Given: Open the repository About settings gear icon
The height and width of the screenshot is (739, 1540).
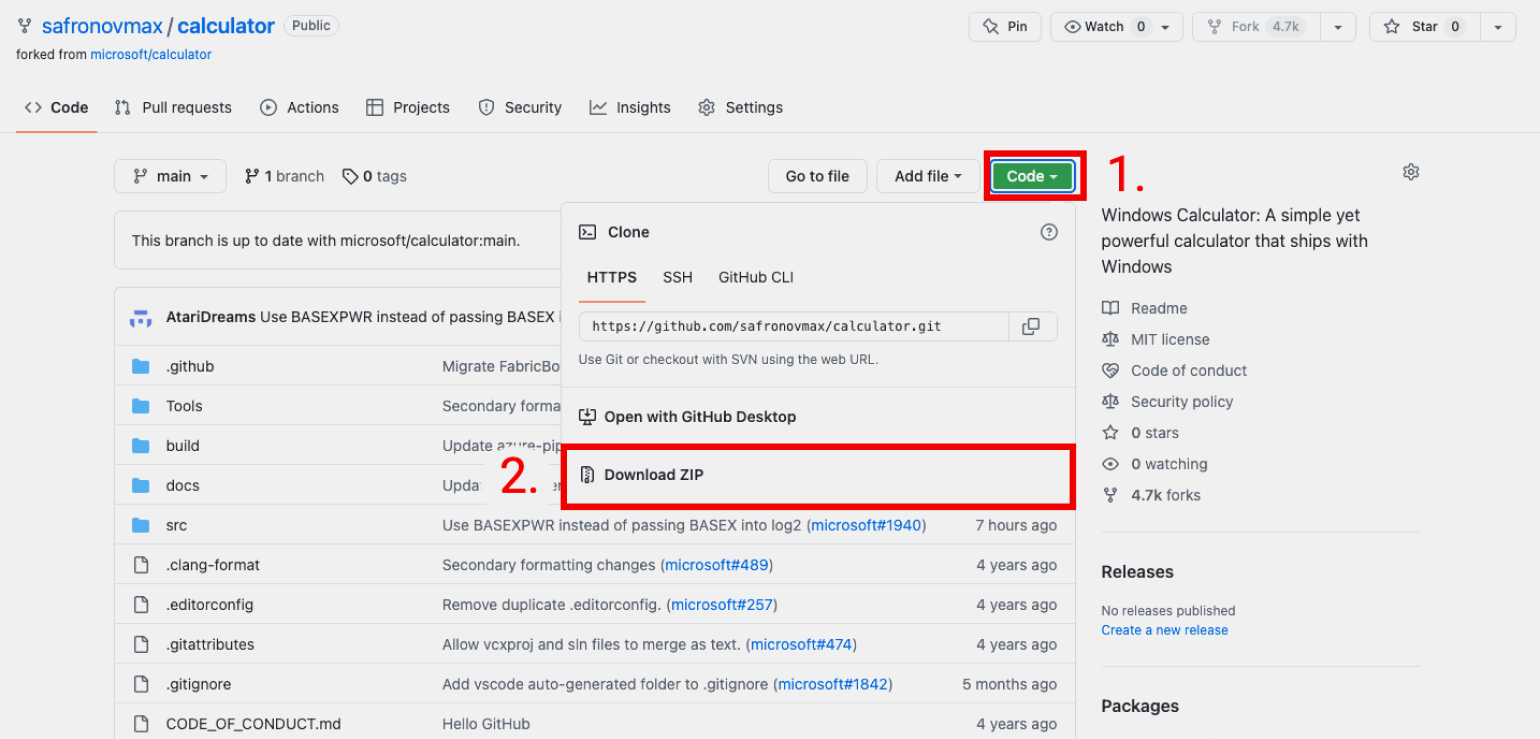Looking at the screenshot, I should click(1410, 172).
